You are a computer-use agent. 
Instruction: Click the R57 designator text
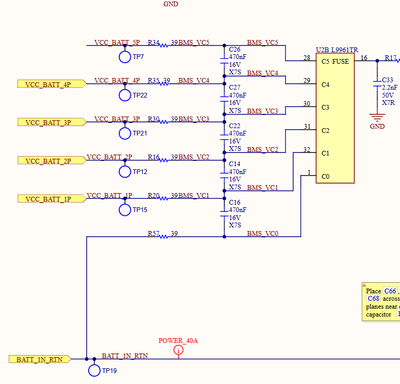pos(153,234)
